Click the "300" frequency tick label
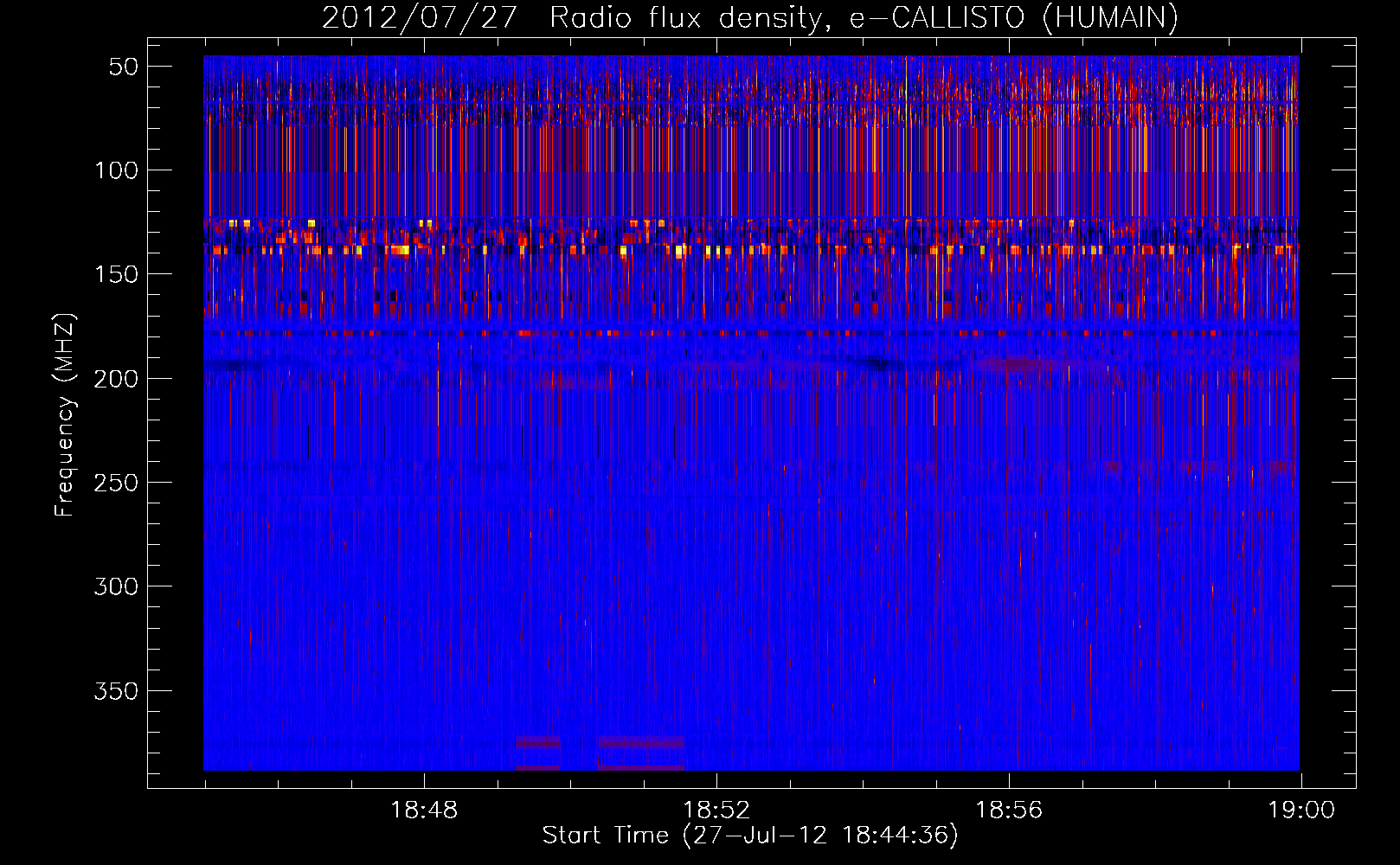The image size is (1400, 865). [x=116, y=586]
